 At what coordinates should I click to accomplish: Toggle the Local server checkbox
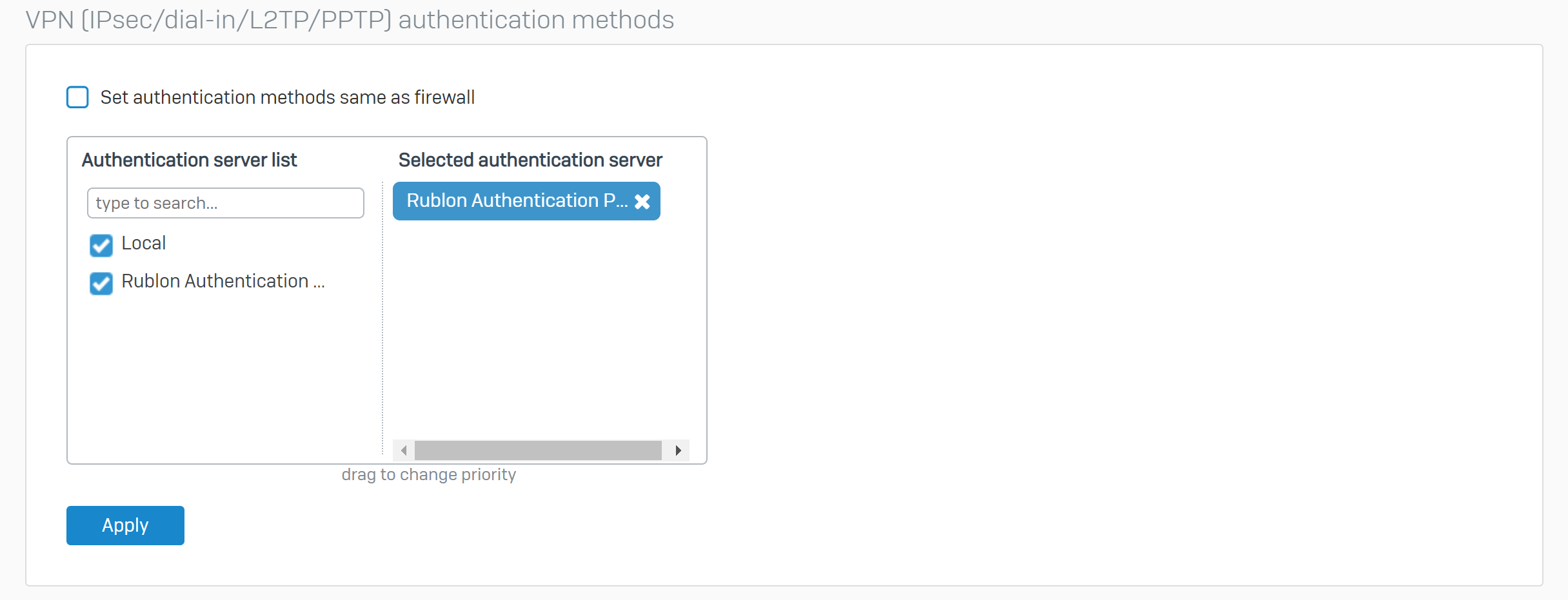click(101, 245)
